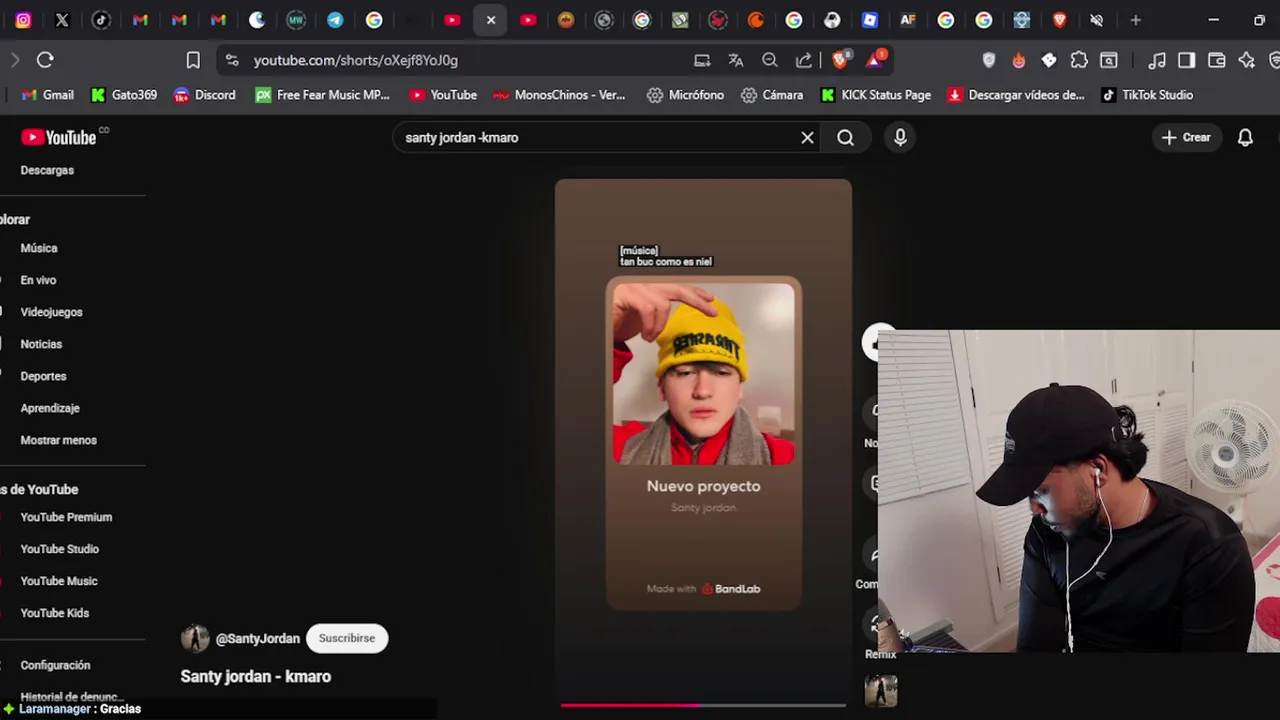Open the browser extensions puzzle icon
The height and width of the screenshot is (720, 1280).
1079,60
